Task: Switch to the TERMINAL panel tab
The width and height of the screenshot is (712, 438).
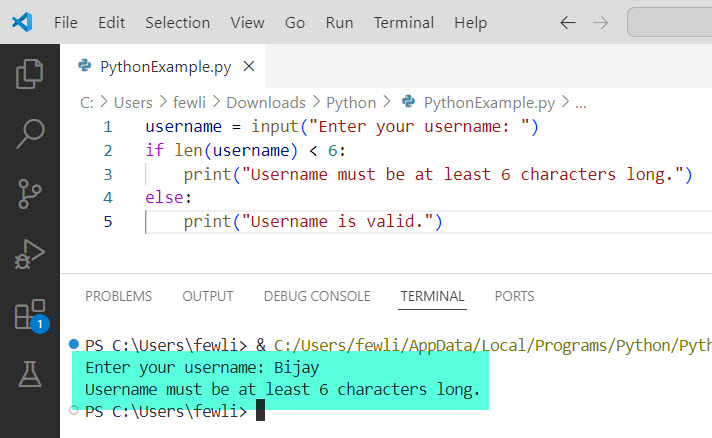Action: [432, 296]
